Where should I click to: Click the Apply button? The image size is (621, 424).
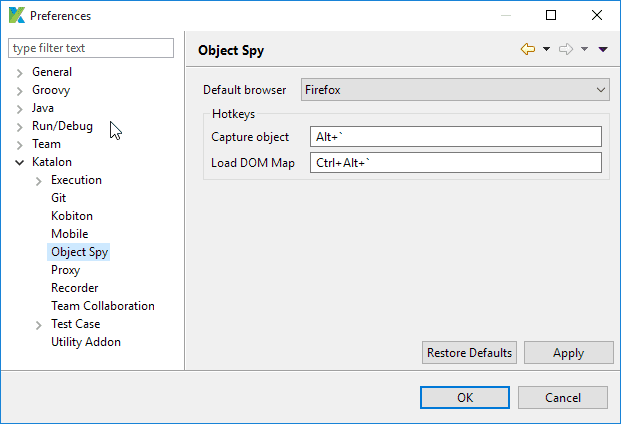[x=569, y=353]
